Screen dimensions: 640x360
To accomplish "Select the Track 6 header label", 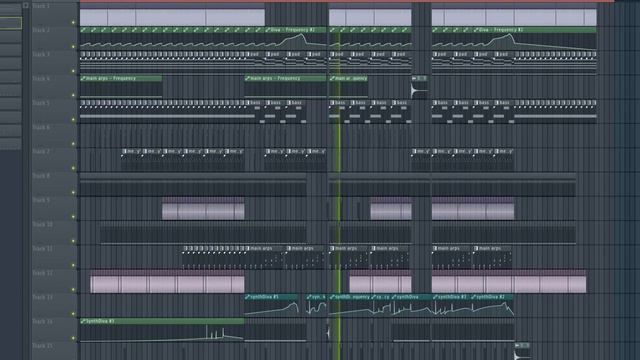I will click(41, 127).
